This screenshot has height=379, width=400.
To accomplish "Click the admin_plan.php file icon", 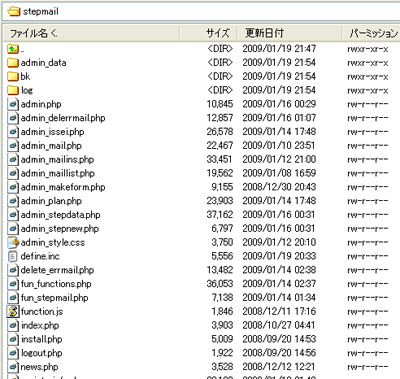I will [x=13, y=201].
